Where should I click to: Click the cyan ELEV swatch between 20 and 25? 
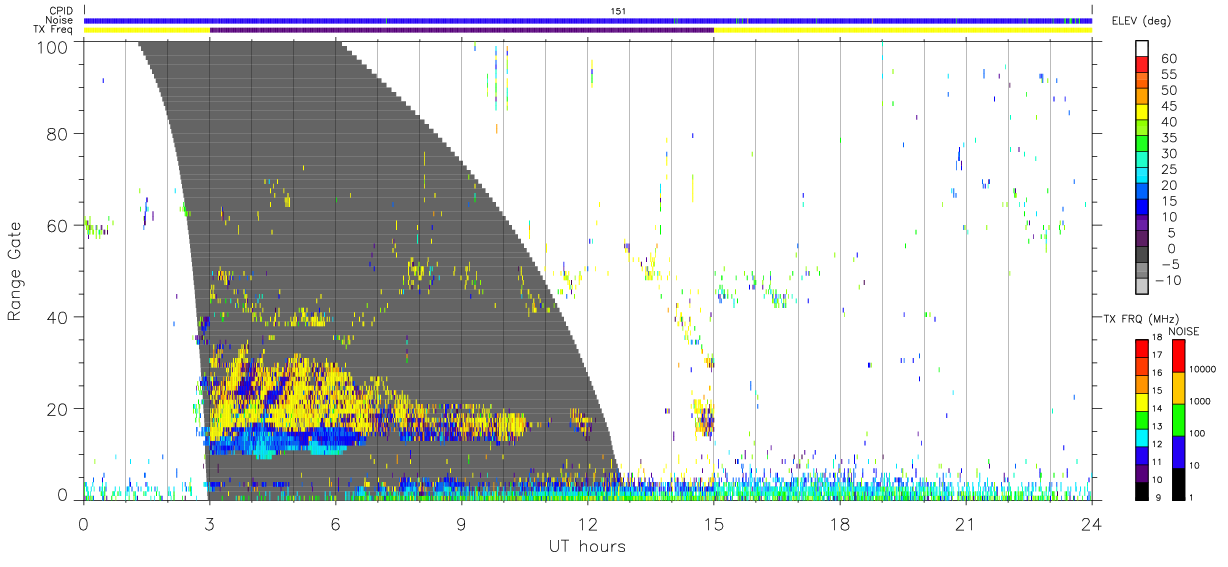(1143, 176)
